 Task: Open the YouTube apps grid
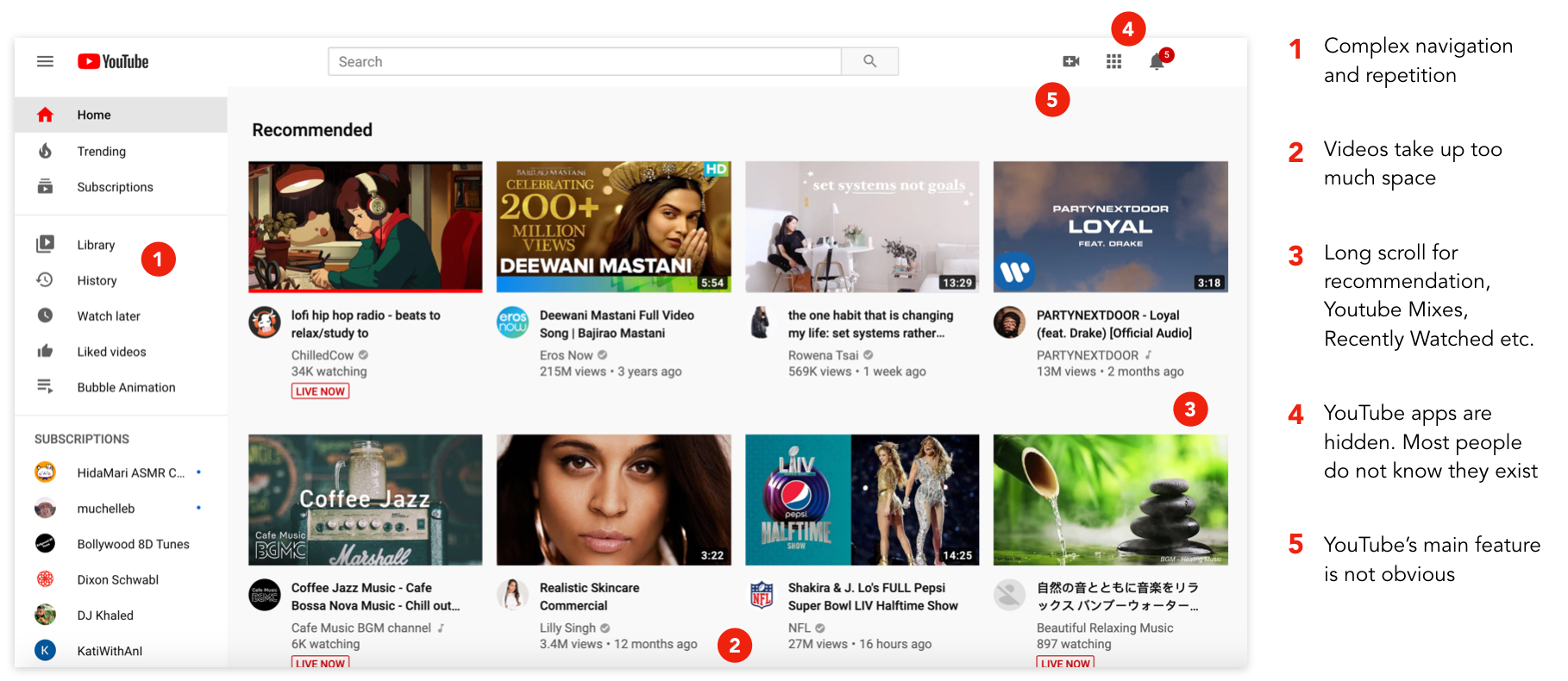tap(1114, 61)
